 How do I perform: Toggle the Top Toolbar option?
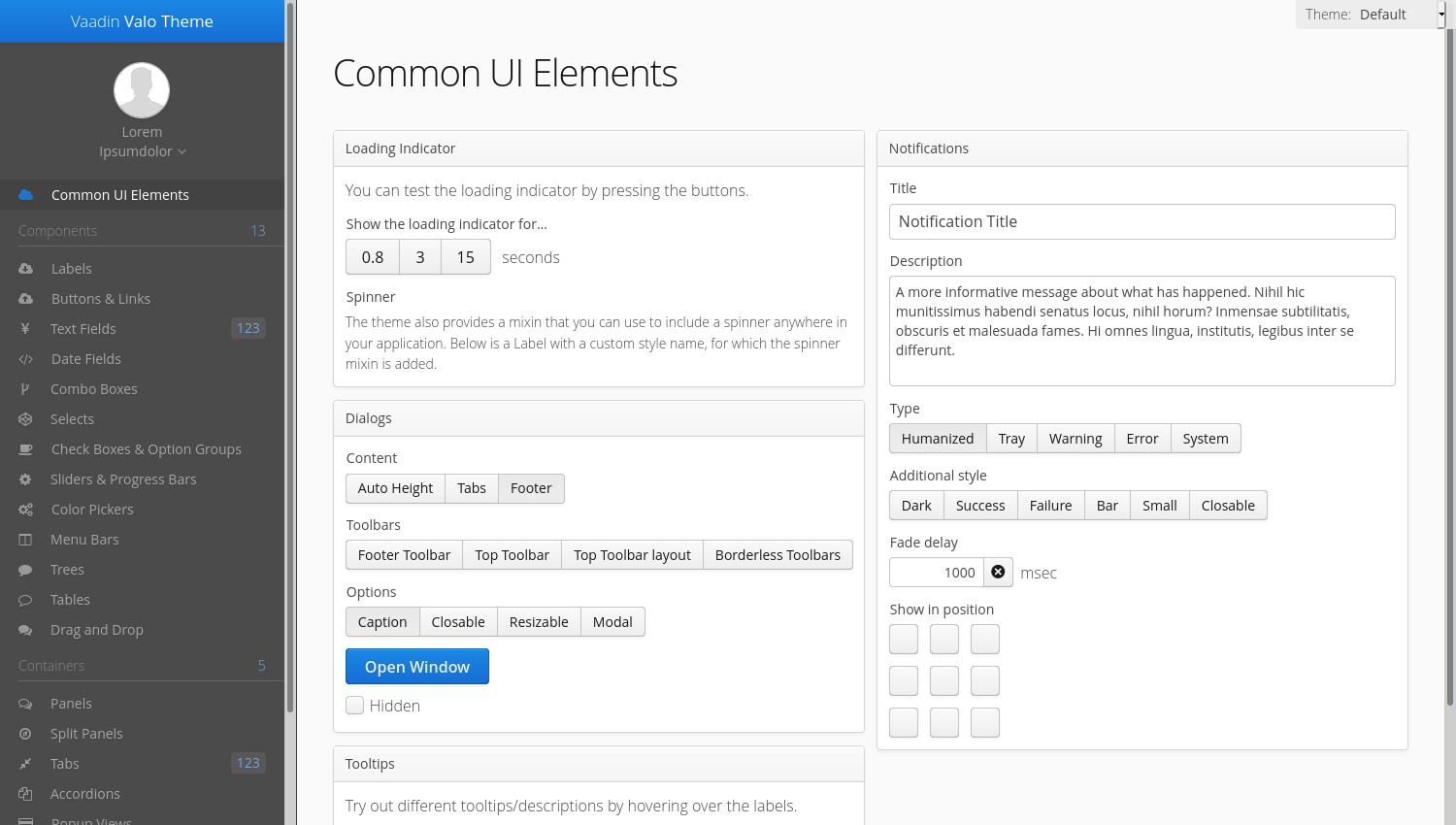tap(512, 555)
